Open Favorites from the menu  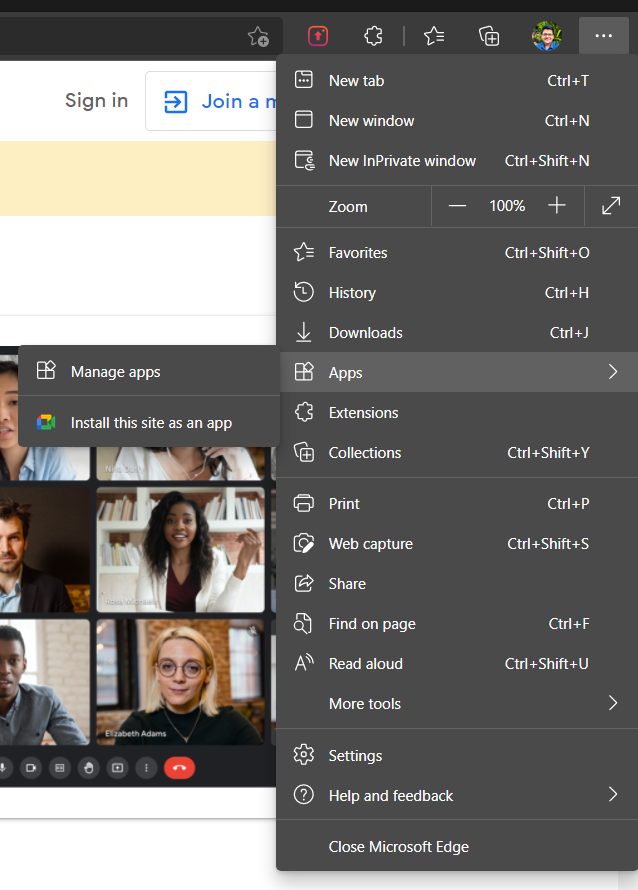coord(457,253)
